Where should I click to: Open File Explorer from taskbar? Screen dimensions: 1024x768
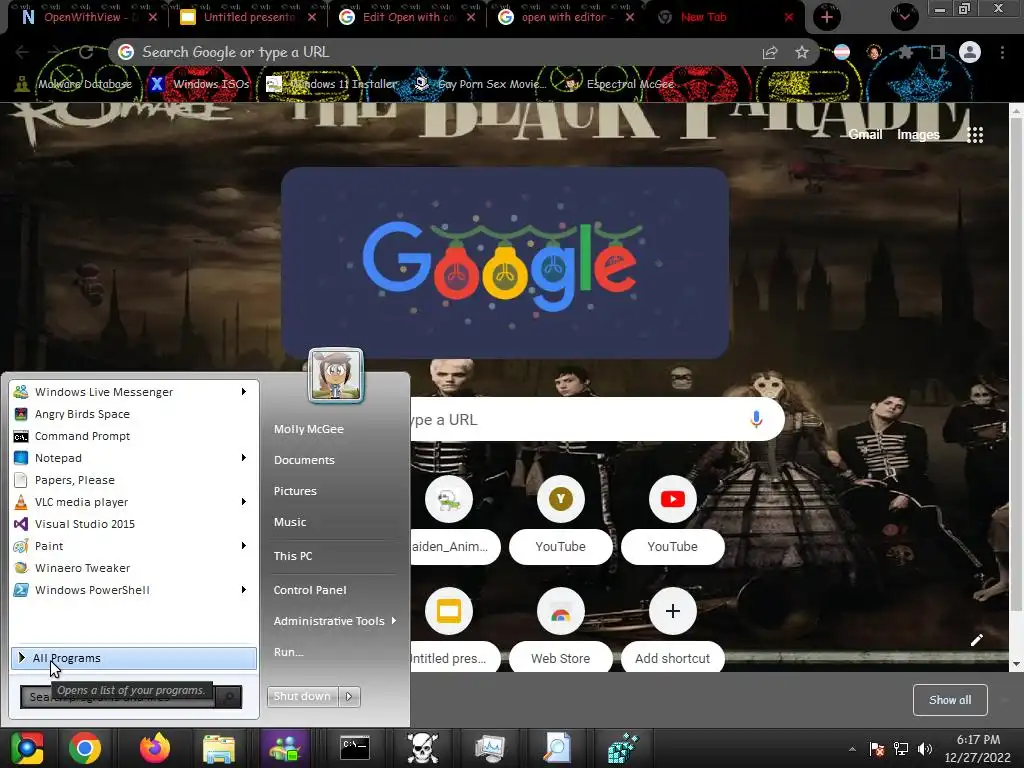(x=219, y=748)
